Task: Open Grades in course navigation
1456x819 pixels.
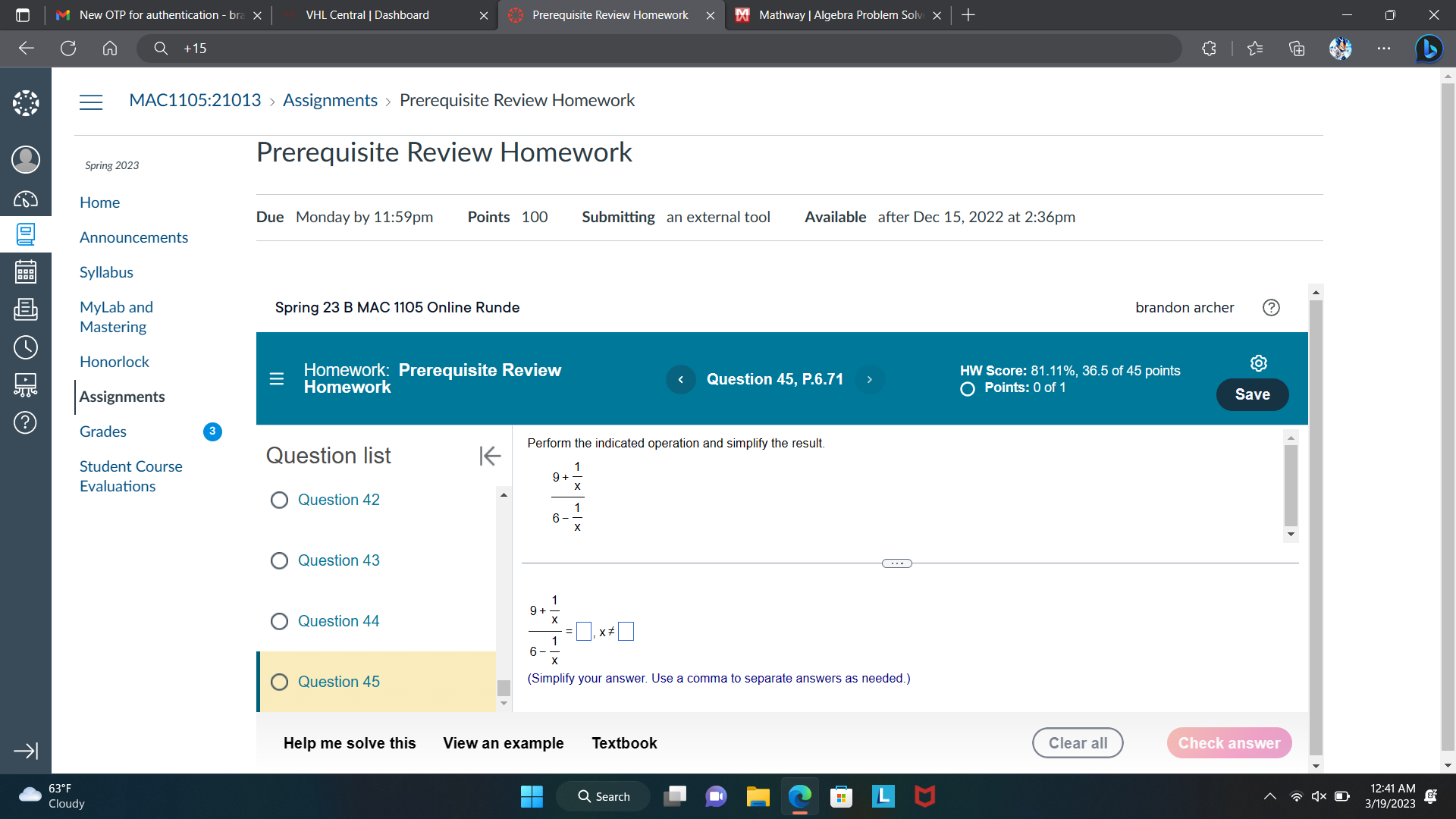Action: tap(103, 431)
